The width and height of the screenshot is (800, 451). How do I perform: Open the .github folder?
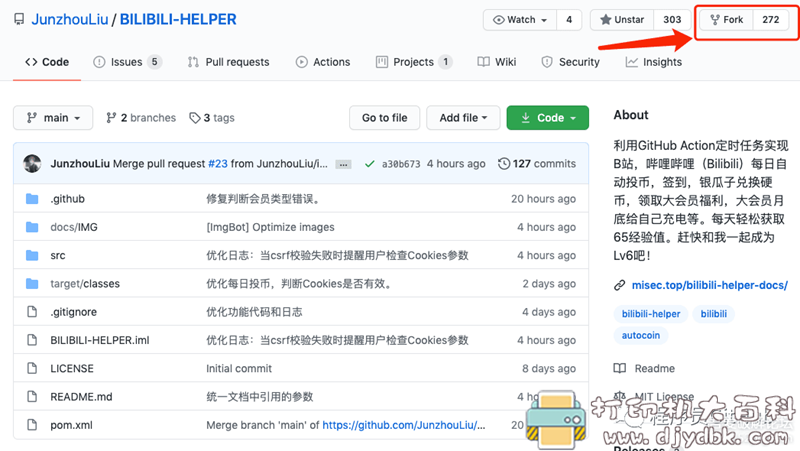pos(67,199)
